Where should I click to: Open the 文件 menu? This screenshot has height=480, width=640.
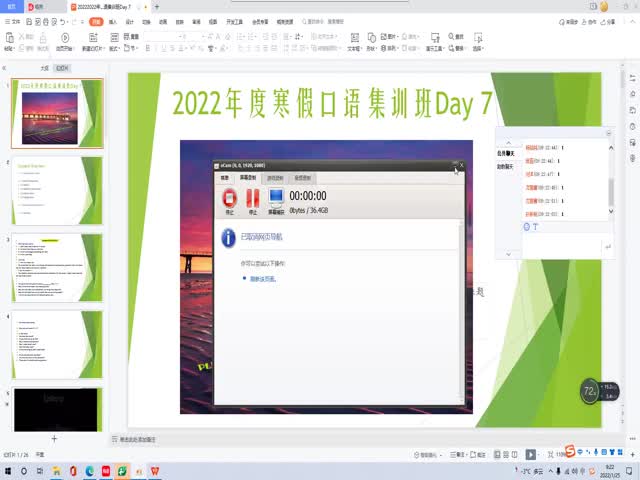(14, 20)
